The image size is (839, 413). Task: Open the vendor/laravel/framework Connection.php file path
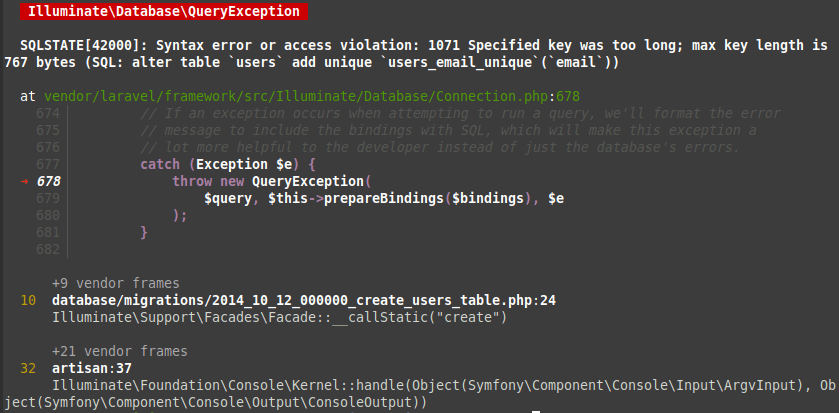[x=297, y=96]
